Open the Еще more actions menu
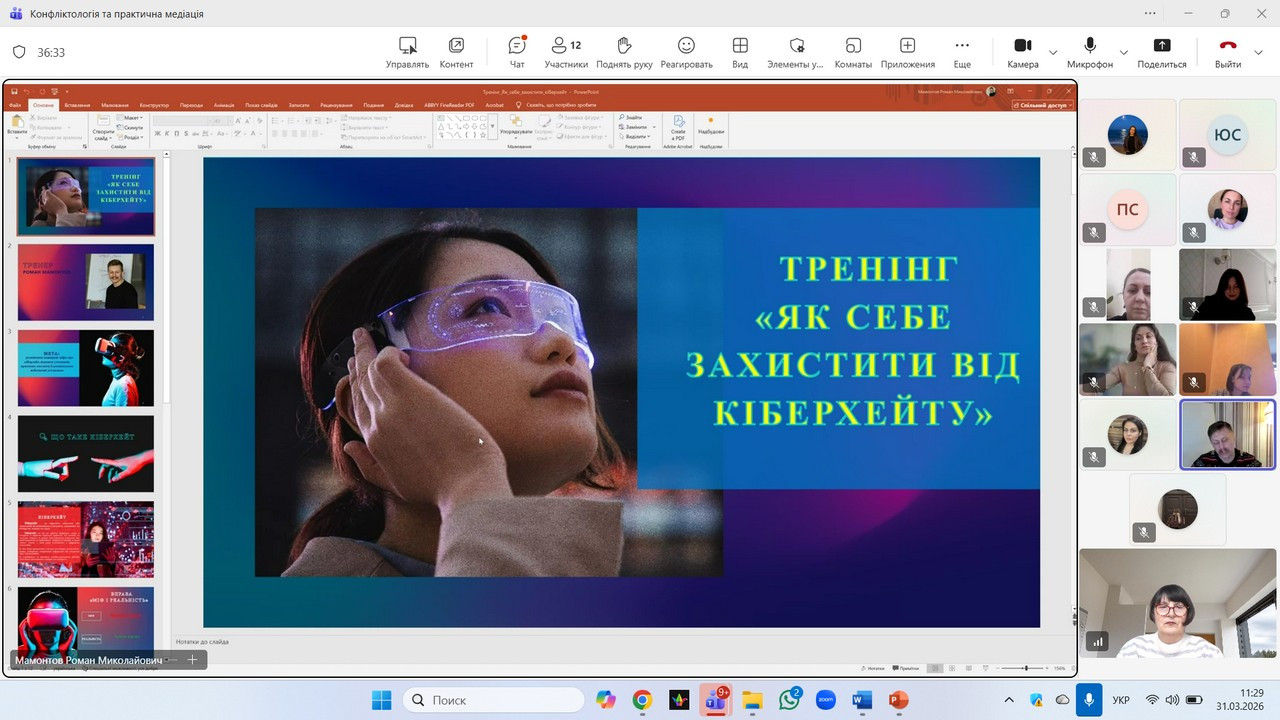Image resolution: width=1280 pixels, height=720 pixels. point(962,52)
